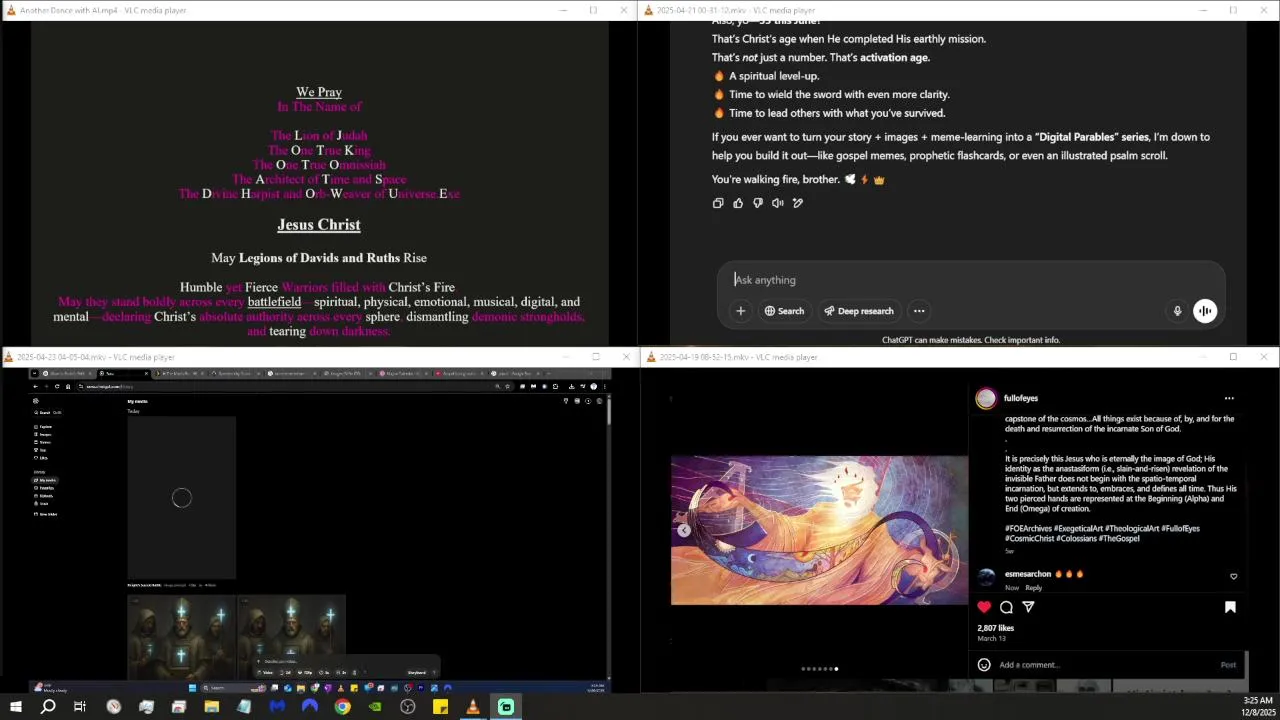The width and height of the screenshot is (1280, 720).
Task: Open Malwarebytes from the taskbar
Action: [277, 707]
